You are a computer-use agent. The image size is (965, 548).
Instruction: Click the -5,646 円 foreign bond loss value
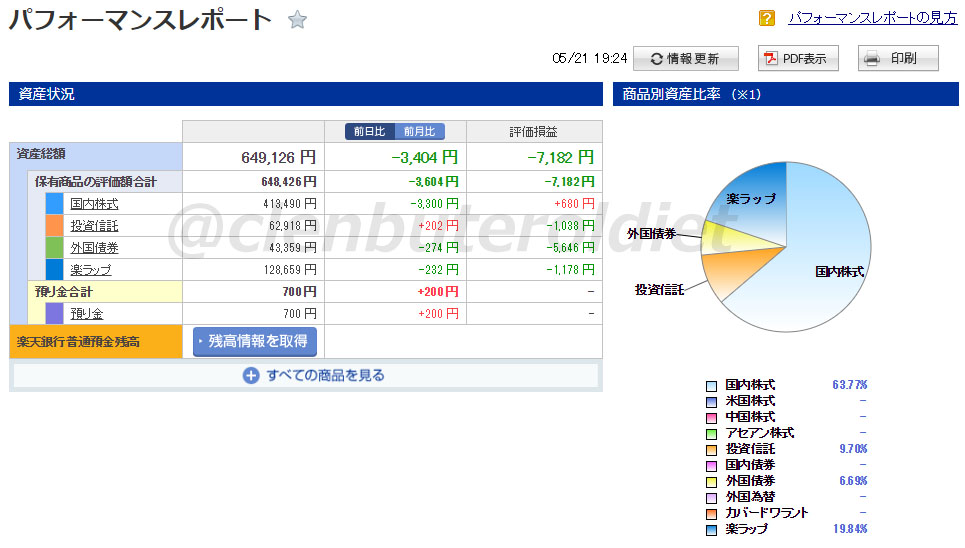pyautogui.click(x=571, y=248)
